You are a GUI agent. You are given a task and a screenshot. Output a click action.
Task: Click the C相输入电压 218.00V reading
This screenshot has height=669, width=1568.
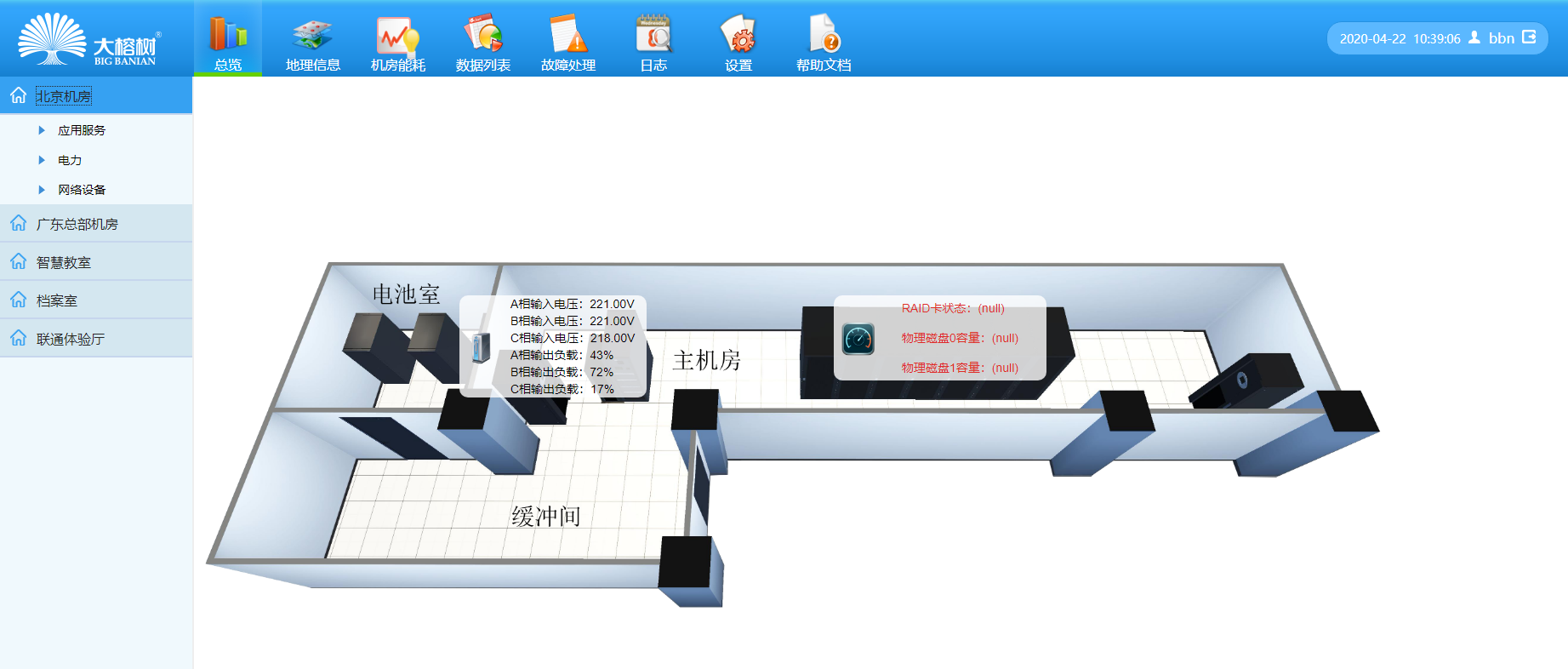click(573, 338)
